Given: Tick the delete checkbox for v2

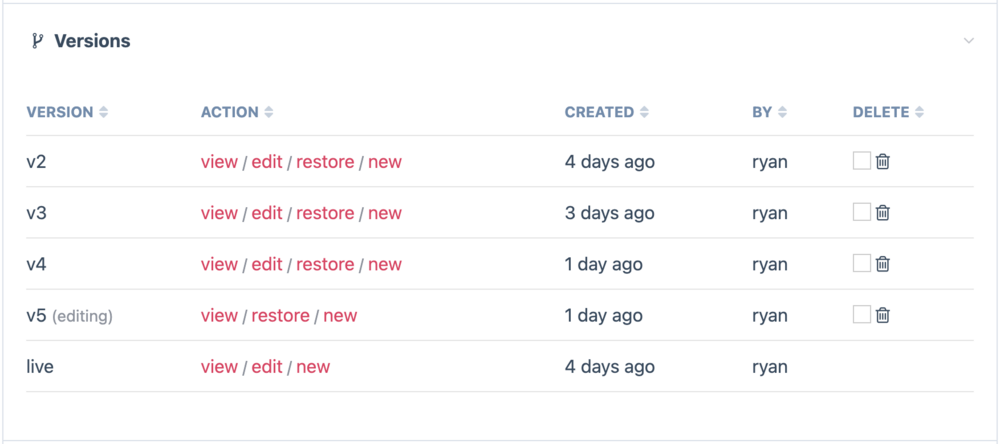Looking at the screenshot, I should click(861, 161).
